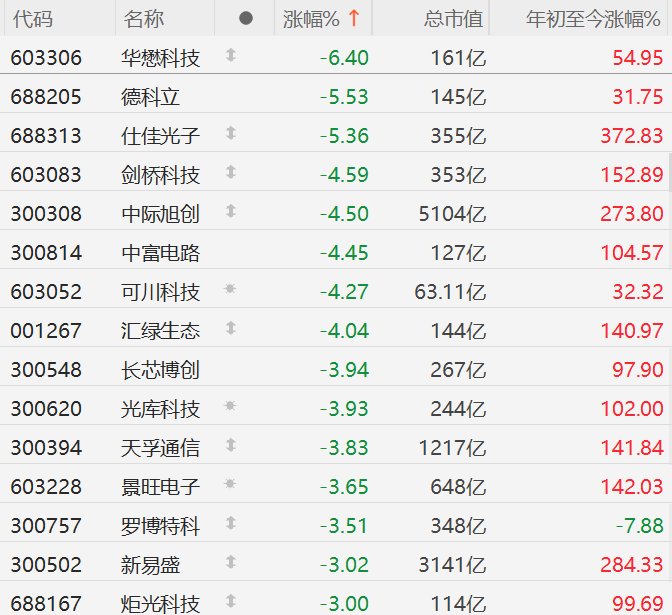Click the 5104亿 market cap value
The width and height of the screenshot is (672, 615).
tap(452, 214)
